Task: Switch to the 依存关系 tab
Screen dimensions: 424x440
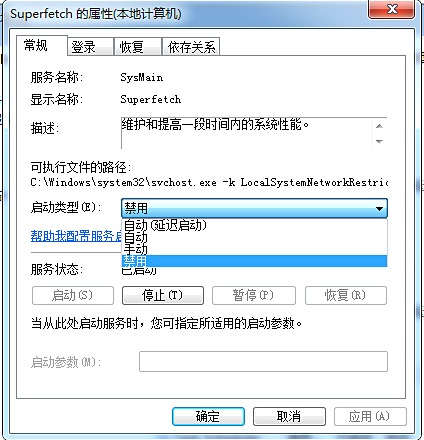Action: 191,47
